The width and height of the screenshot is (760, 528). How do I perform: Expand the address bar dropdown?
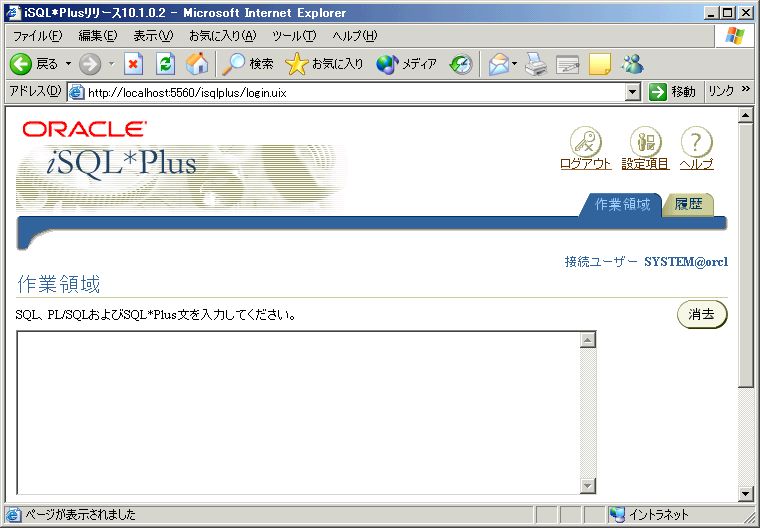click(632, 92)
